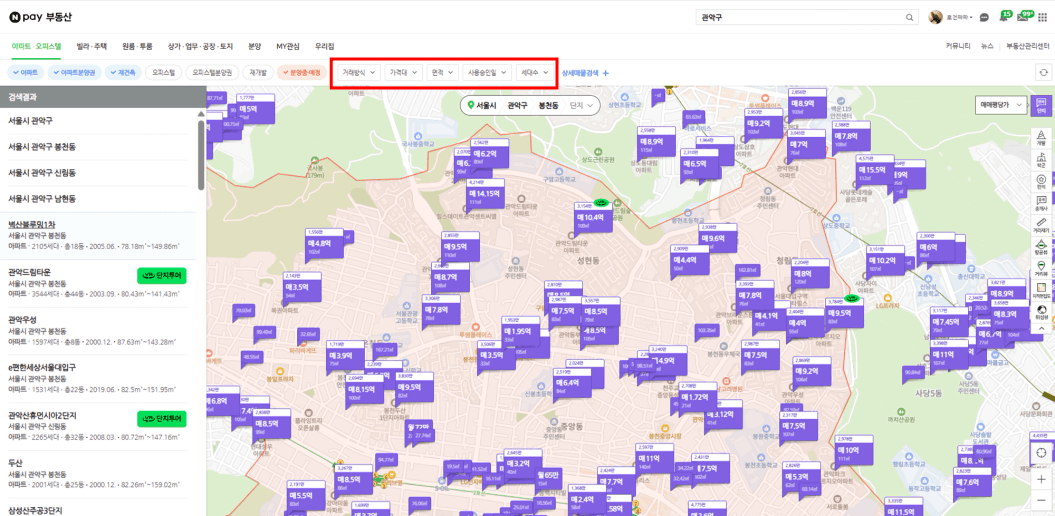Viewport: 1055px width, 516px height.
Task: Show 학군 school district overlay
Action: pyautogui.click(x=1041, y=160)
